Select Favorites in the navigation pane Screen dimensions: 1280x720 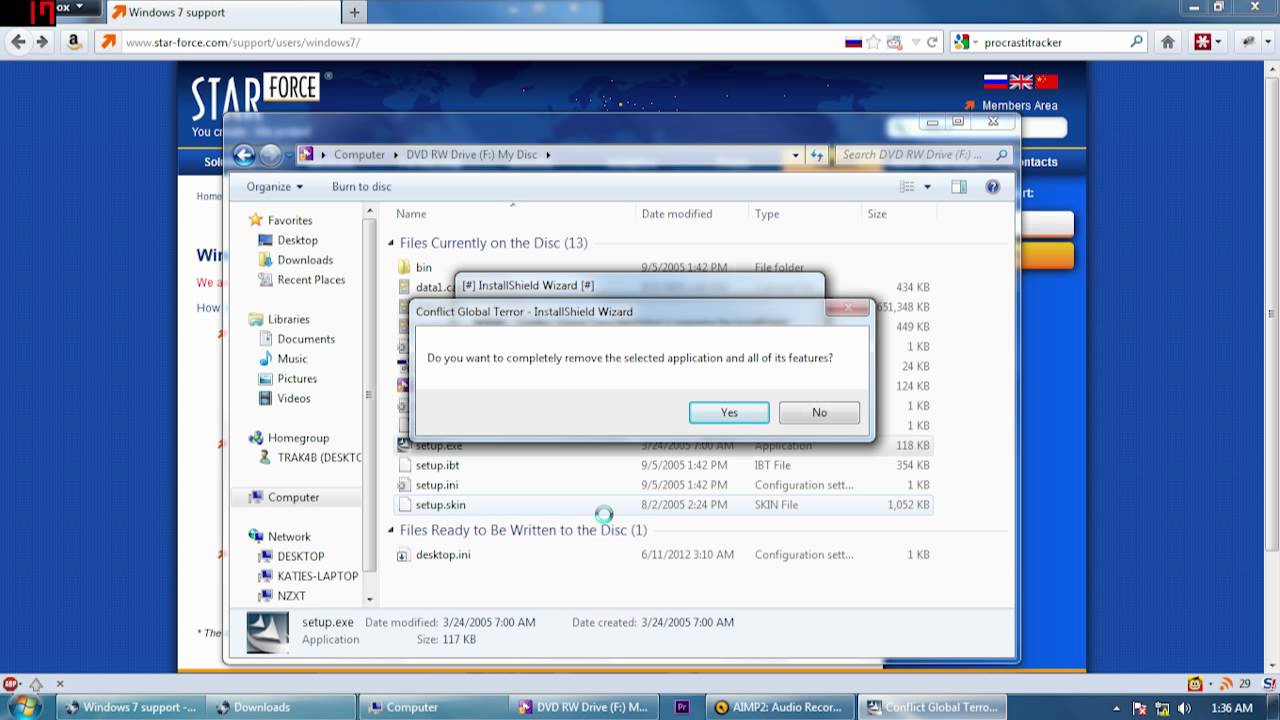click(x=290, y=220)
